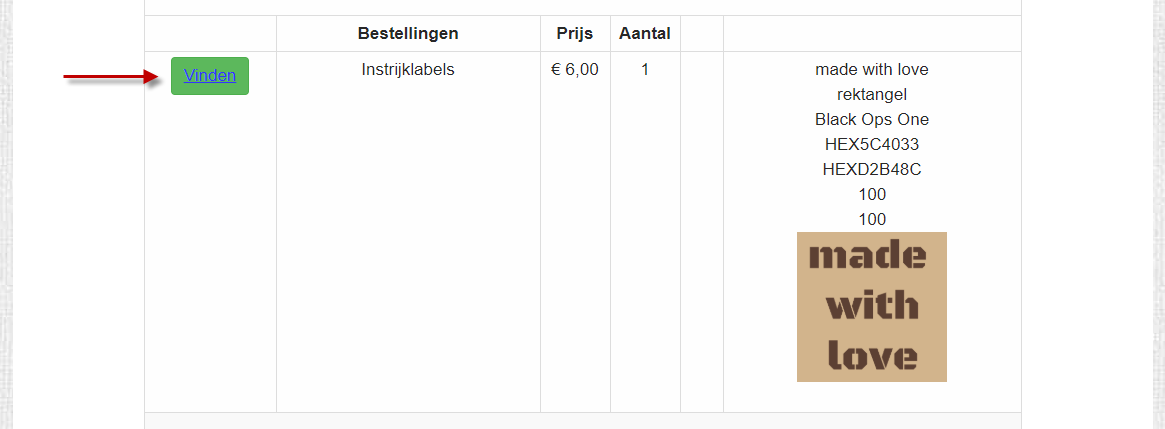Click the word love in label image
Screen dimensions: 1165x429
pos(872,355)
